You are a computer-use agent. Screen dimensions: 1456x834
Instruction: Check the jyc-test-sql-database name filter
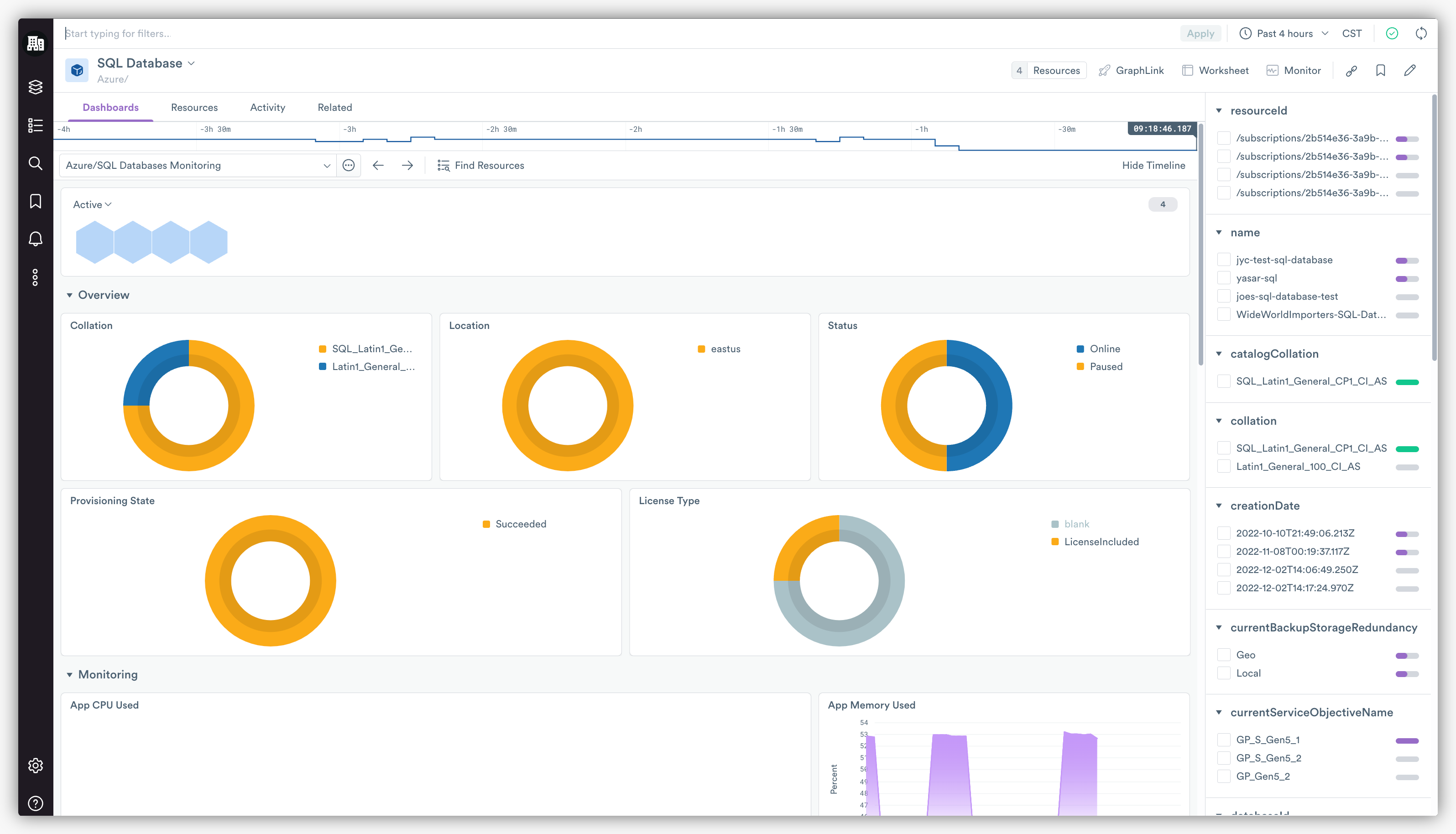[1223, 260]
